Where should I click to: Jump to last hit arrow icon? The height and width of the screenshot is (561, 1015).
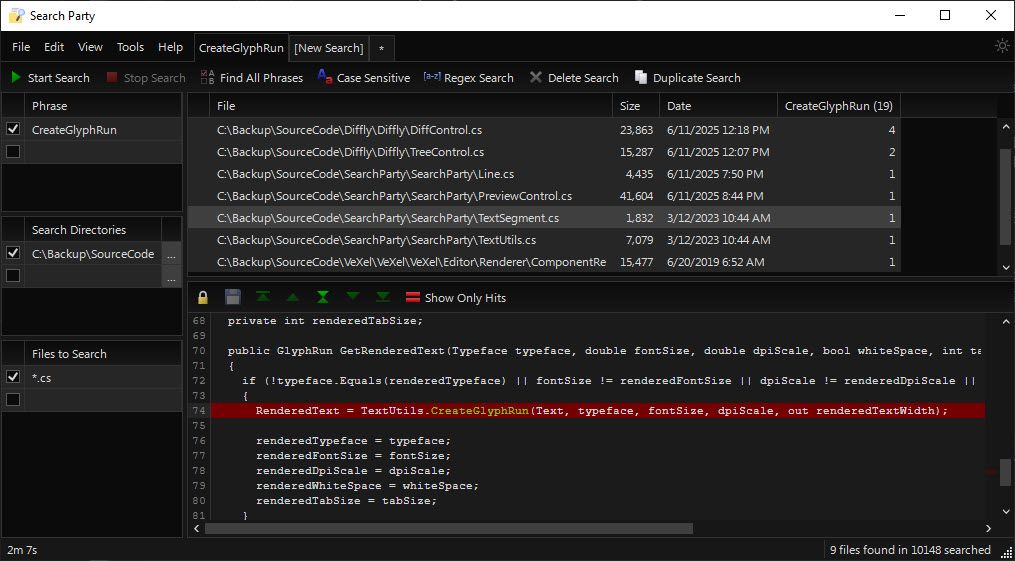click(x=383, y=297)
